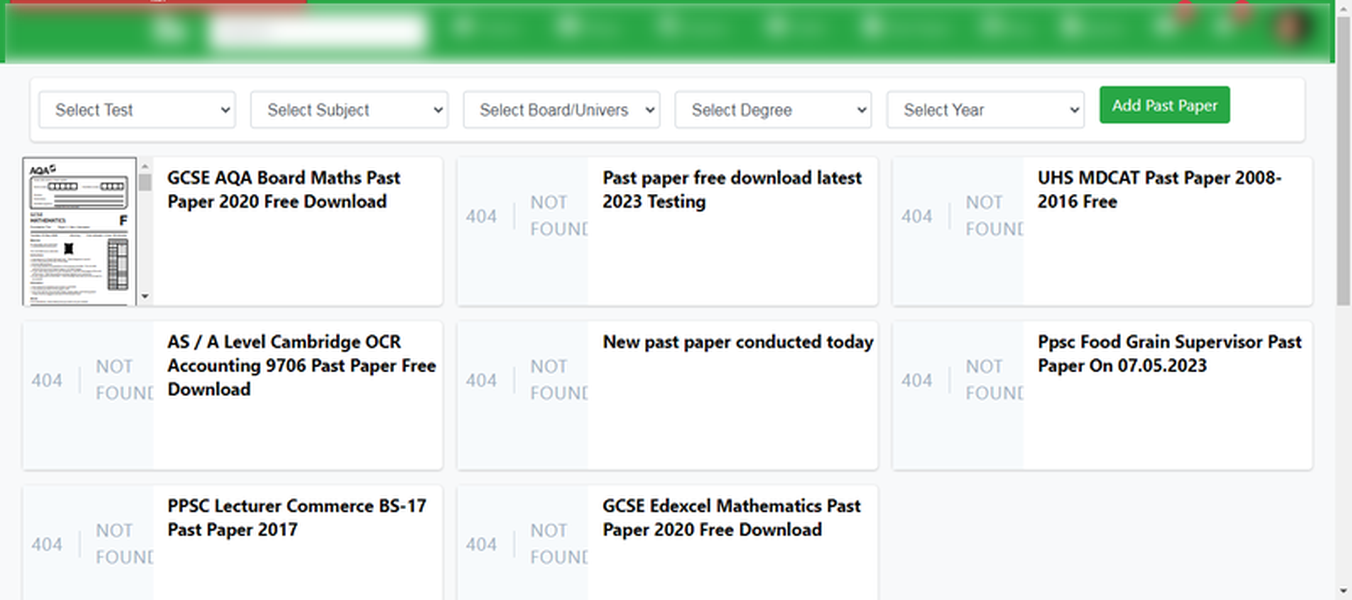Click 404 thumbnail of GCSE Edexcel Mathematics card
Screen dimensions: 1352x600
523,543
